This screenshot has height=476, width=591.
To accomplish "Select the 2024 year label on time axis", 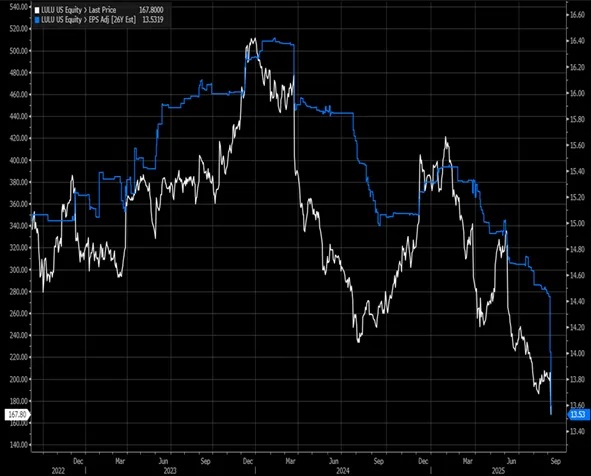I will [x=343, y=471].
